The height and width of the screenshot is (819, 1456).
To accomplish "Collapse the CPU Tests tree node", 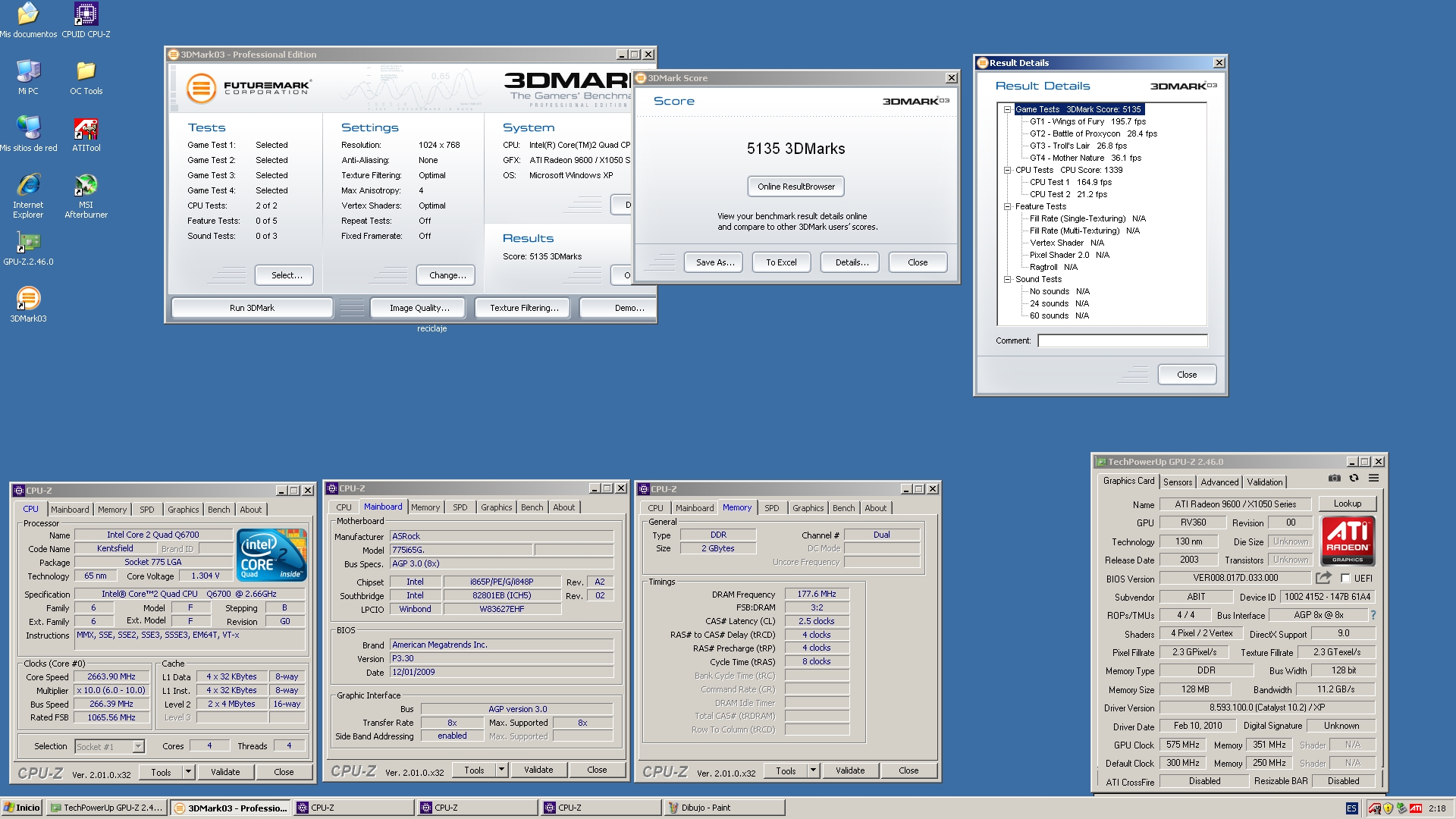I will coord(1007,170).
